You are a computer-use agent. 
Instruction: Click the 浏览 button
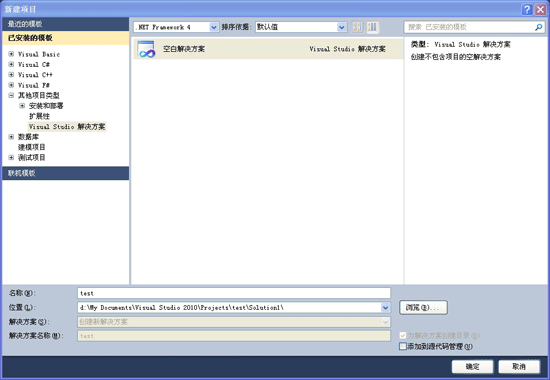click(423, 307)
